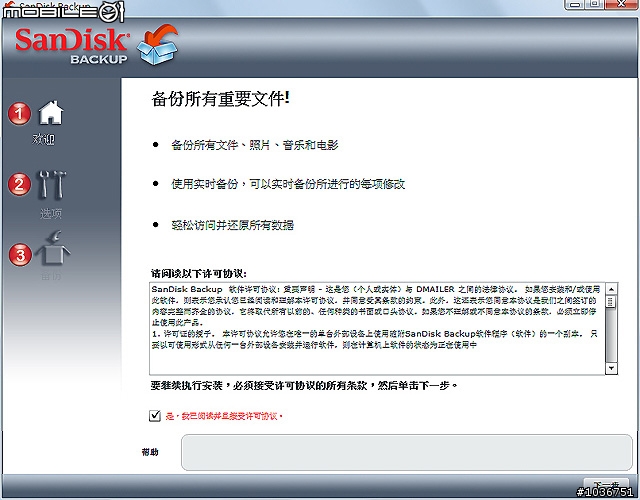Open the Options step tools icon
The image size is (640, 500).
(x=52, y=184)
